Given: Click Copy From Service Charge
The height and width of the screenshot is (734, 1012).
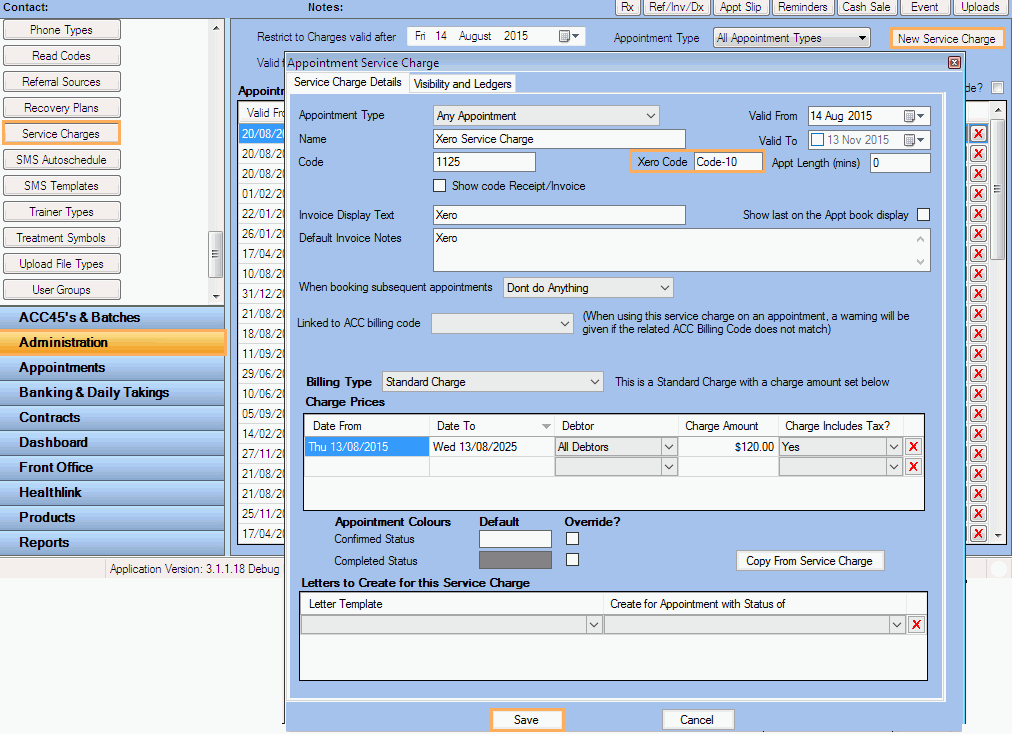Looking at the screenshot, I should 810,560.
